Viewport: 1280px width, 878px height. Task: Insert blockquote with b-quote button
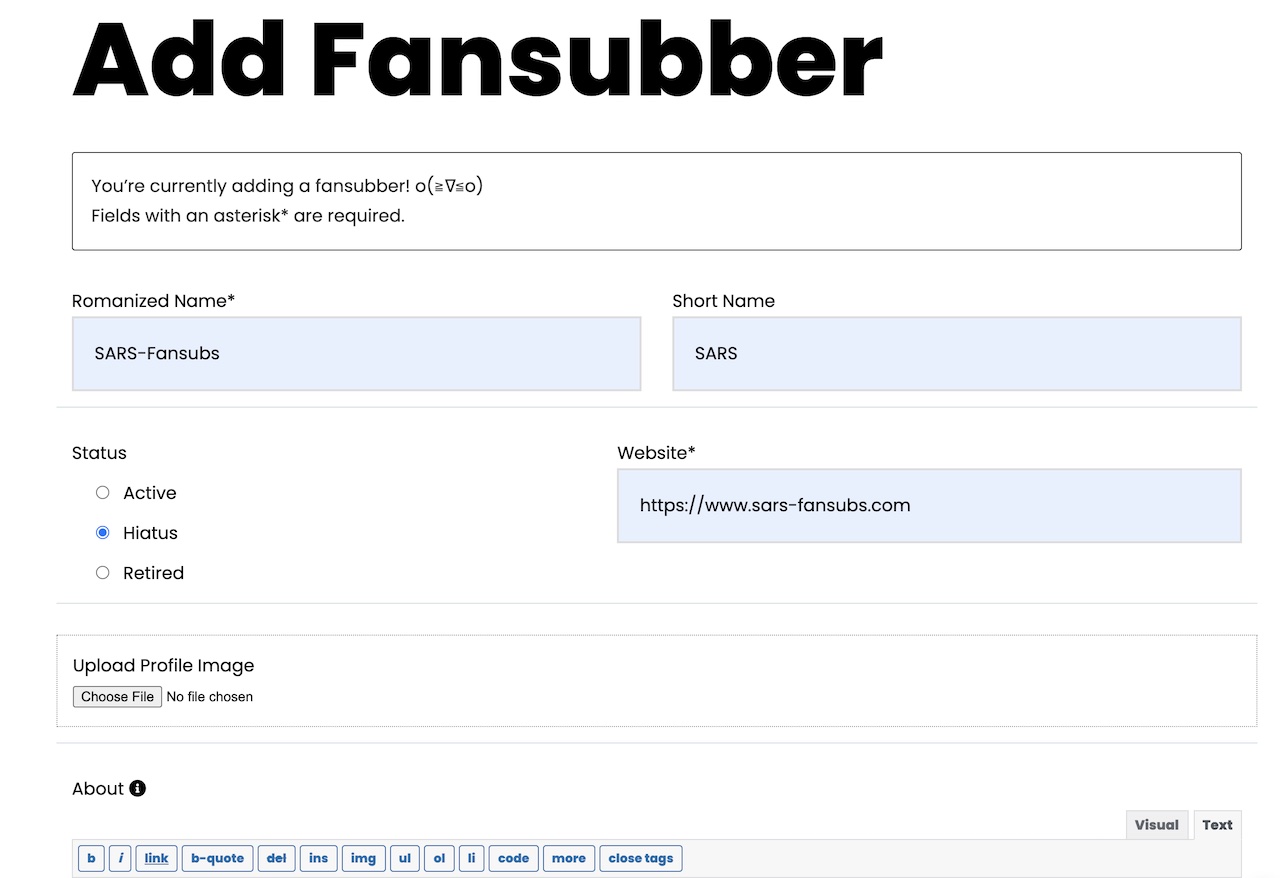click(x=217, y=858)
